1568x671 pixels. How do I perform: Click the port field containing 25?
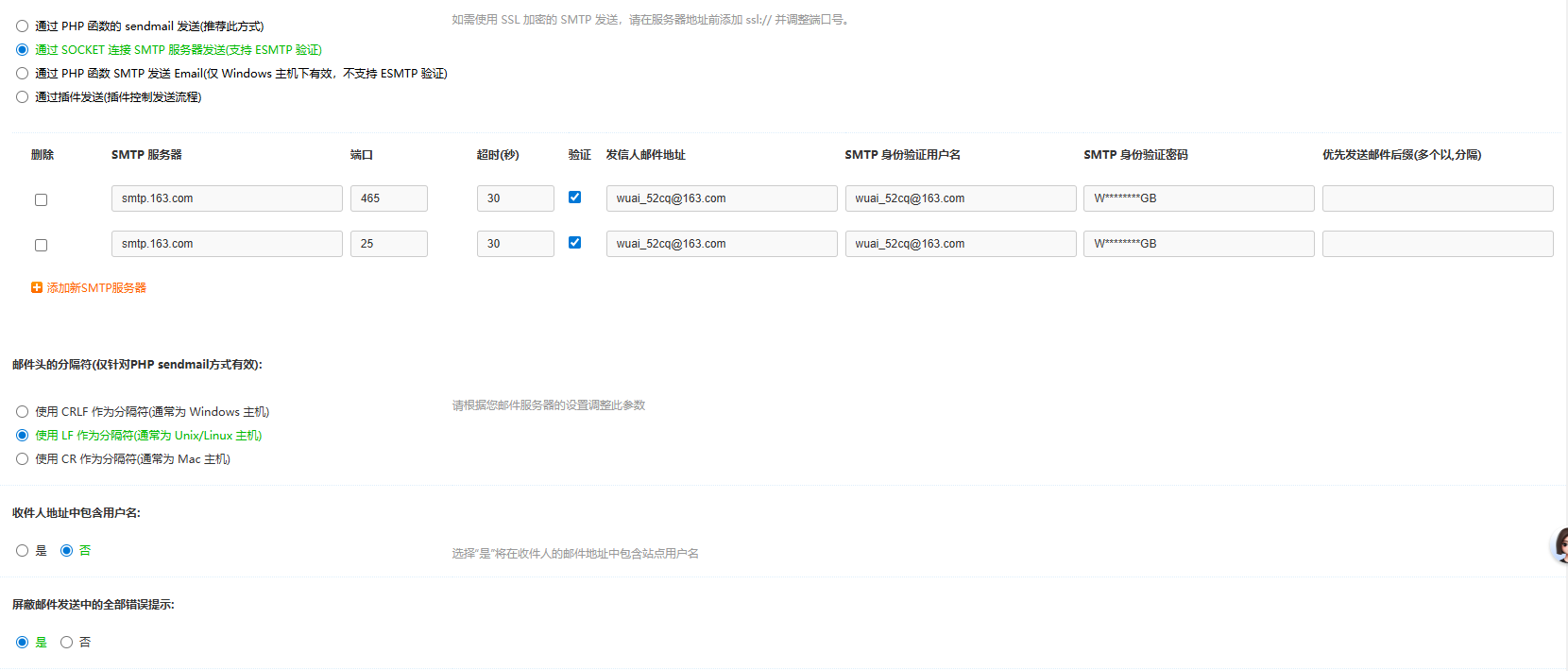(x=388, y=244)
